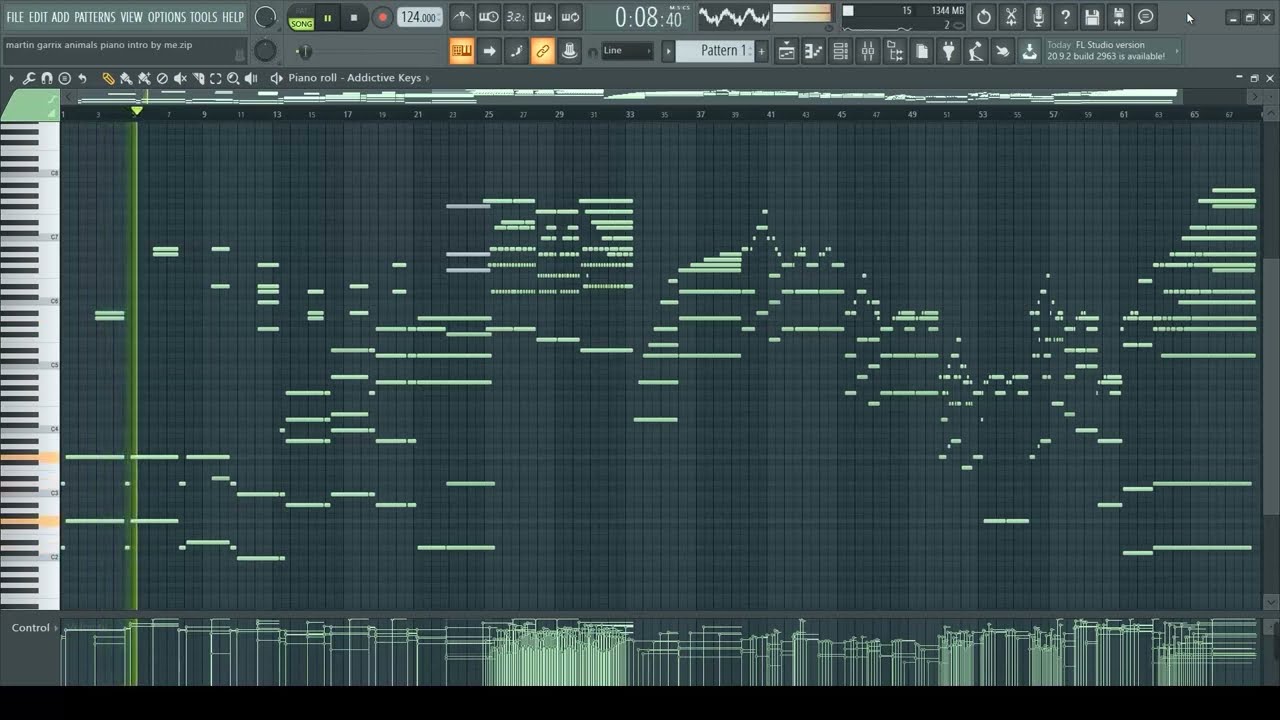The height and width of the screenshot is (720, 1280).
Task: Select the Paint brush tool
Action: pos(126,78)
